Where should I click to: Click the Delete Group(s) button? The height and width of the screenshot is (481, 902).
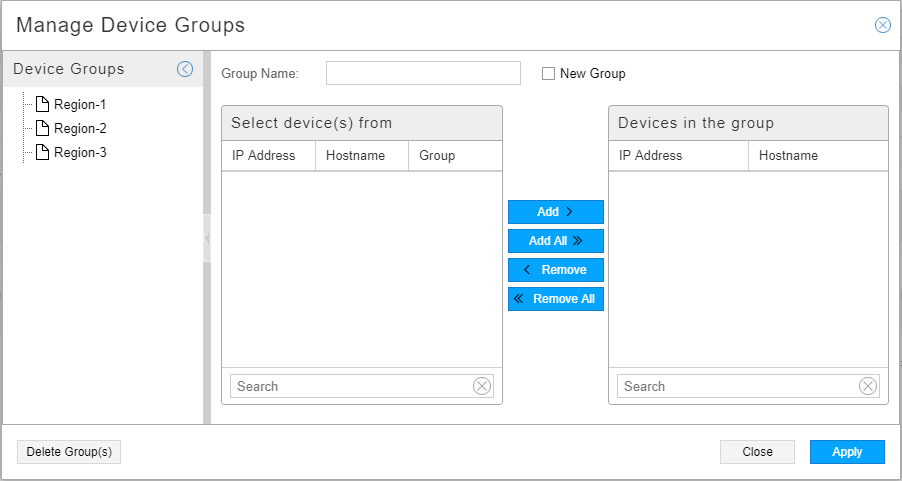point(69,452)
